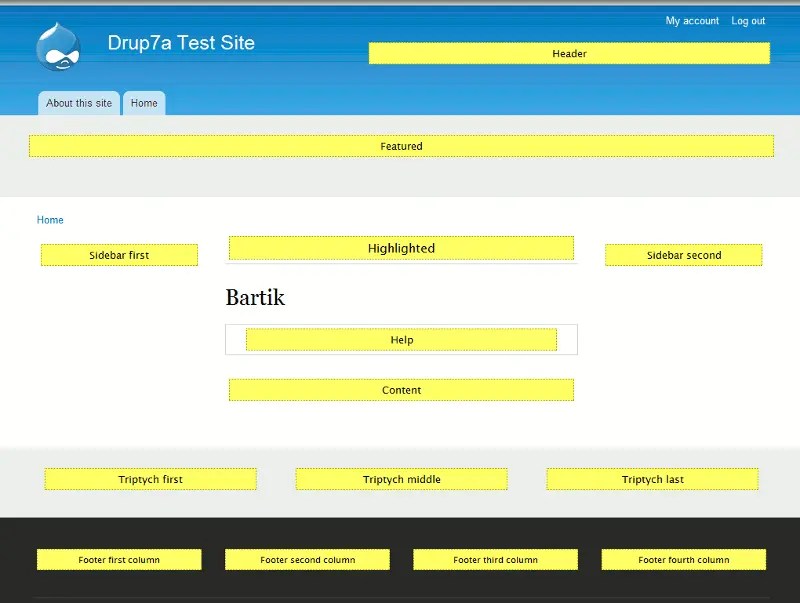
Task: Click the Help region block
Action: 401,339
